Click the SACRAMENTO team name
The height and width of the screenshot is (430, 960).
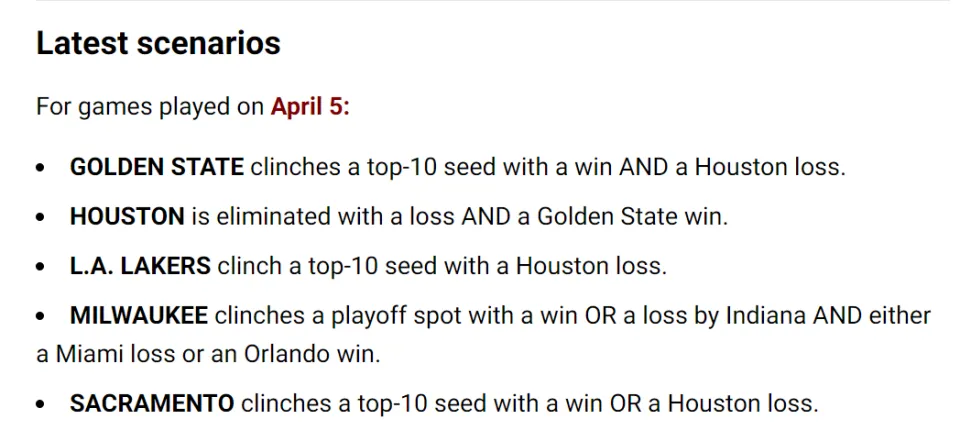tap(152, 404)
